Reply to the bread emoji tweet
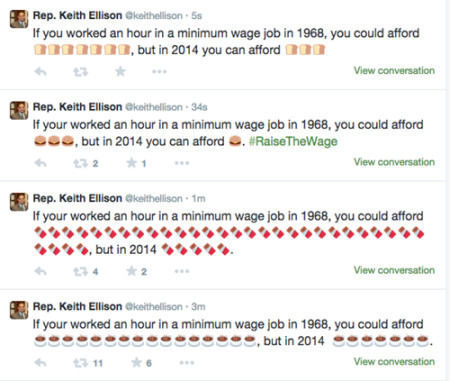The width and height of the screenshot is (450, 381). point(41,71)
